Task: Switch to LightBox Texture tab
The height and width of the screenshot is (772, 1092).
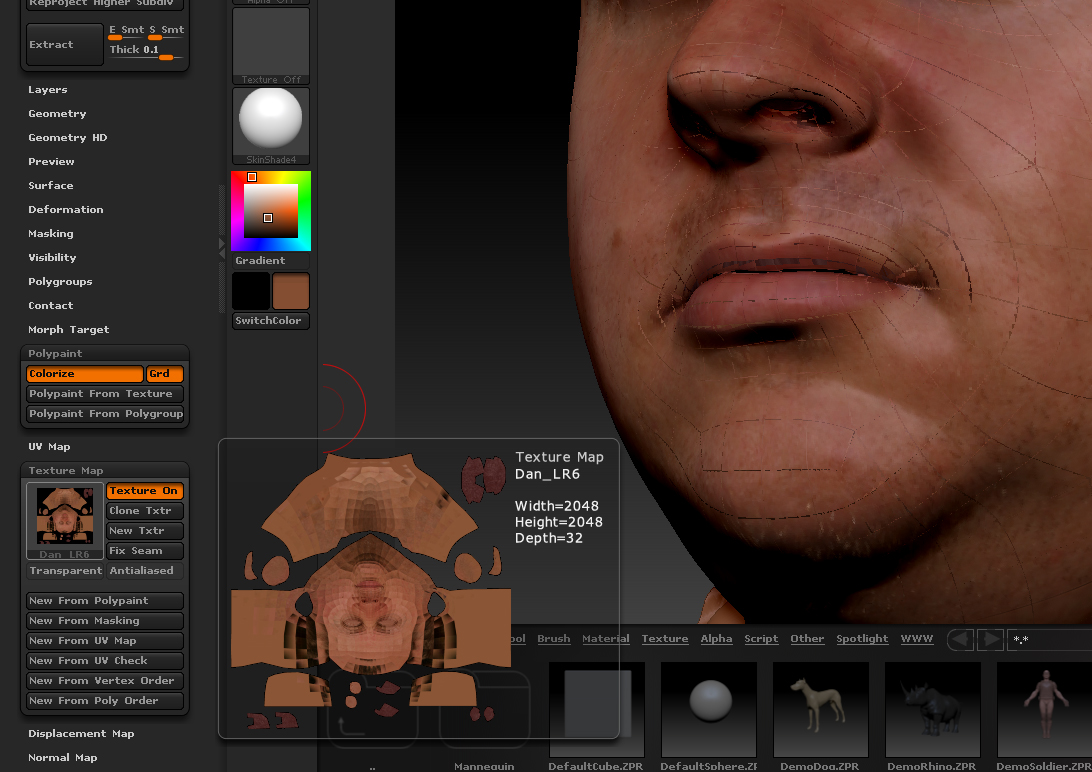Action: 664,639
